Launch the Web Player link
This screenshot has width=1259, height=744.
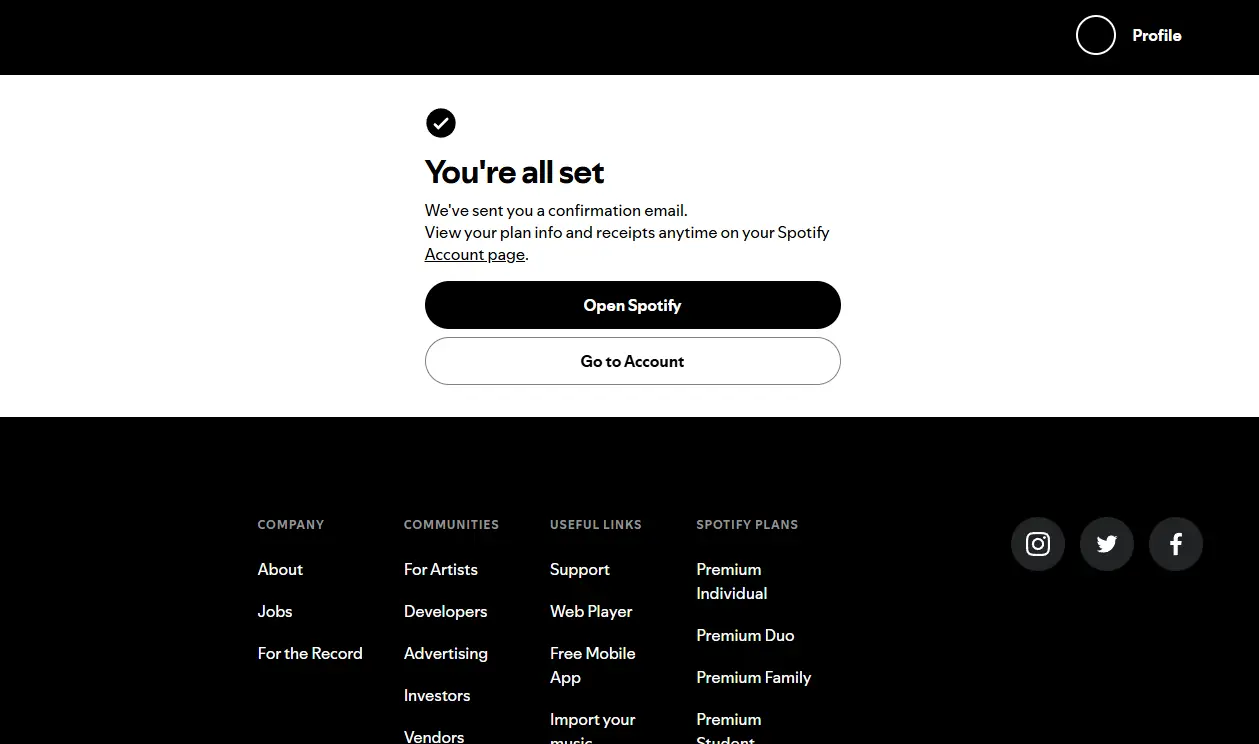[x=591, y=611]
